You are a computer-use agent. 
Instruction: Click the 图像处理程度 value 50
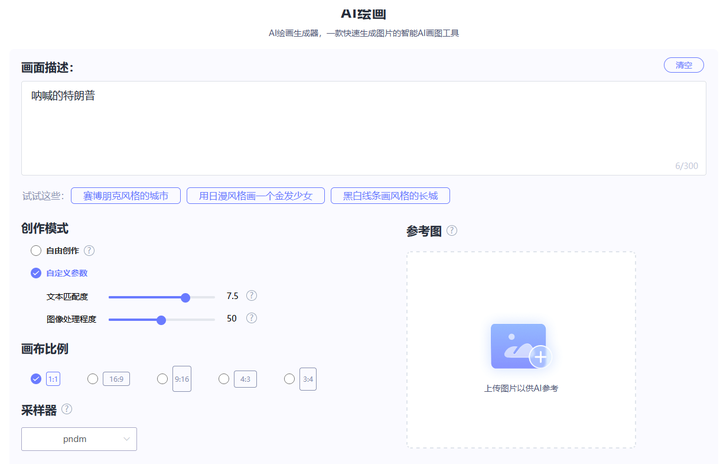[231, 318]
